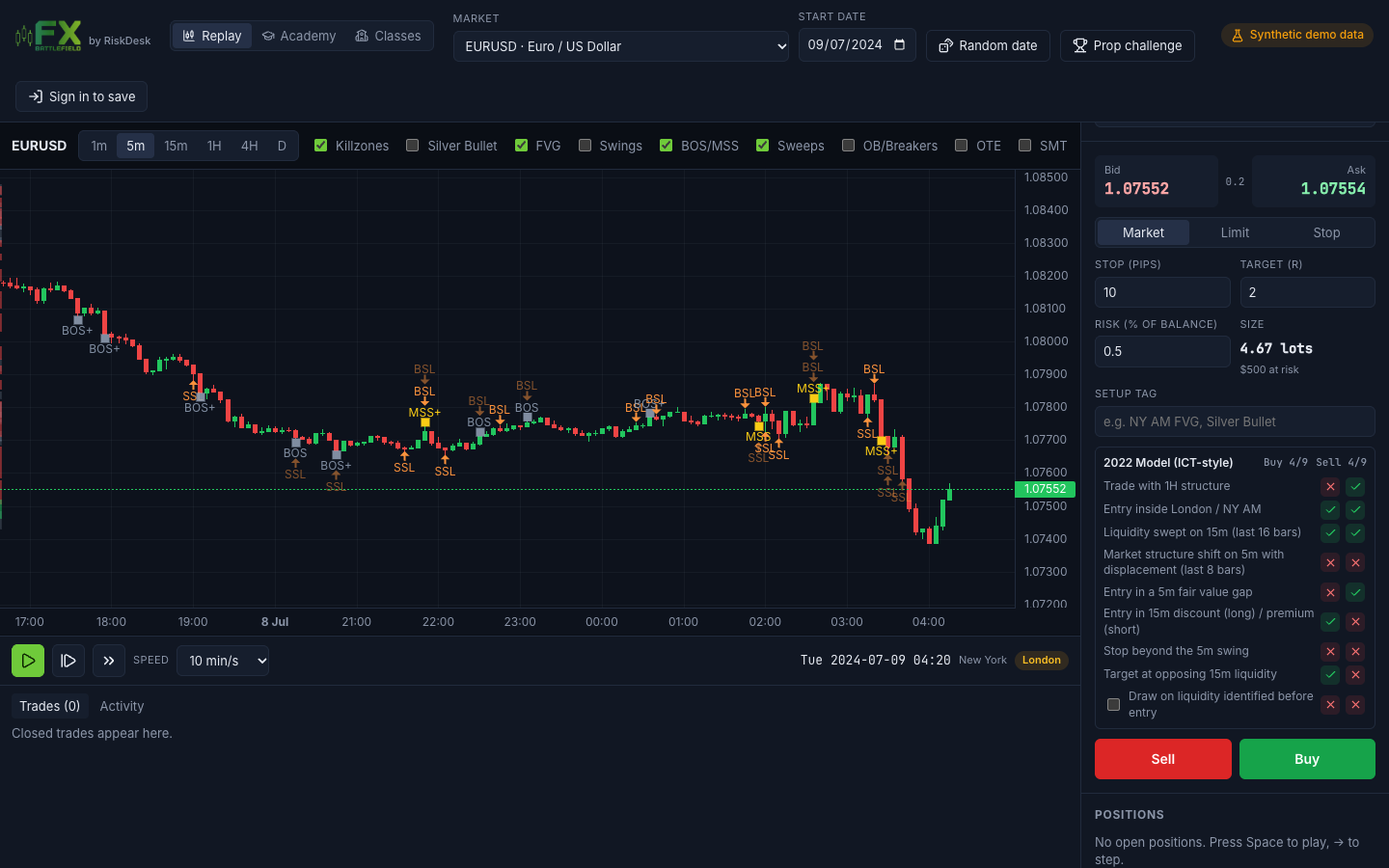The image size is (1389, 868).
Task: Open the Classes tab
Action: (388, 36)
